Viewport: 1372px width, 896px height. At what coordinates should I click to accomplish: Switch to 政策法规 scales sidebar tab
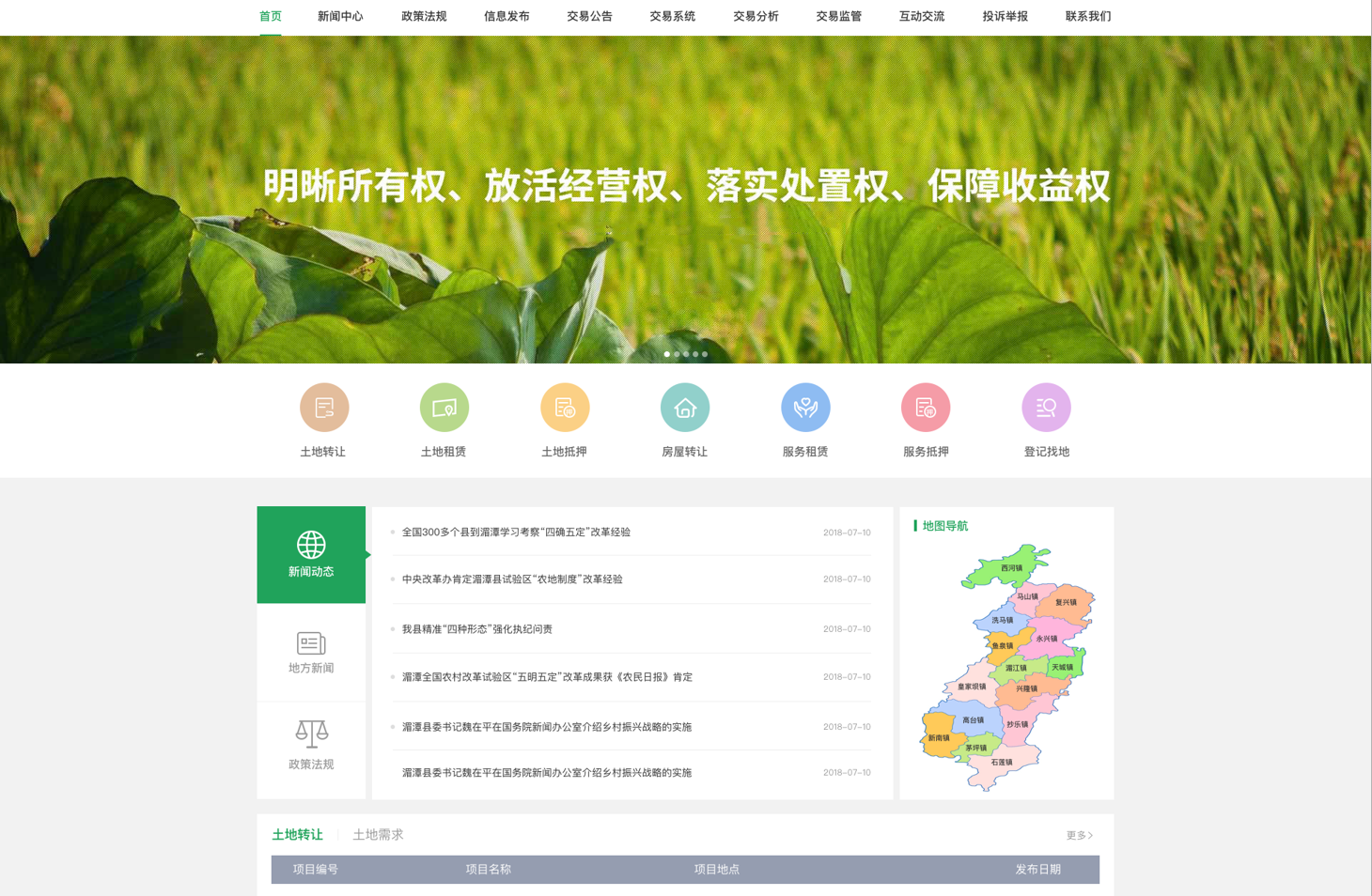pyautogui.click(x=311, y=746)
